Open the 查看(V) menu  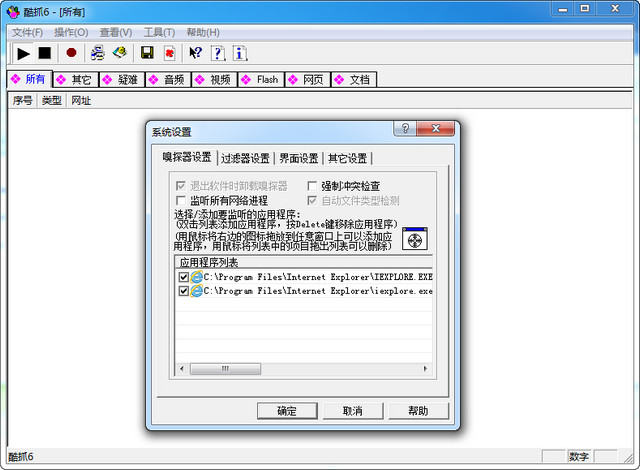(116, 32)
